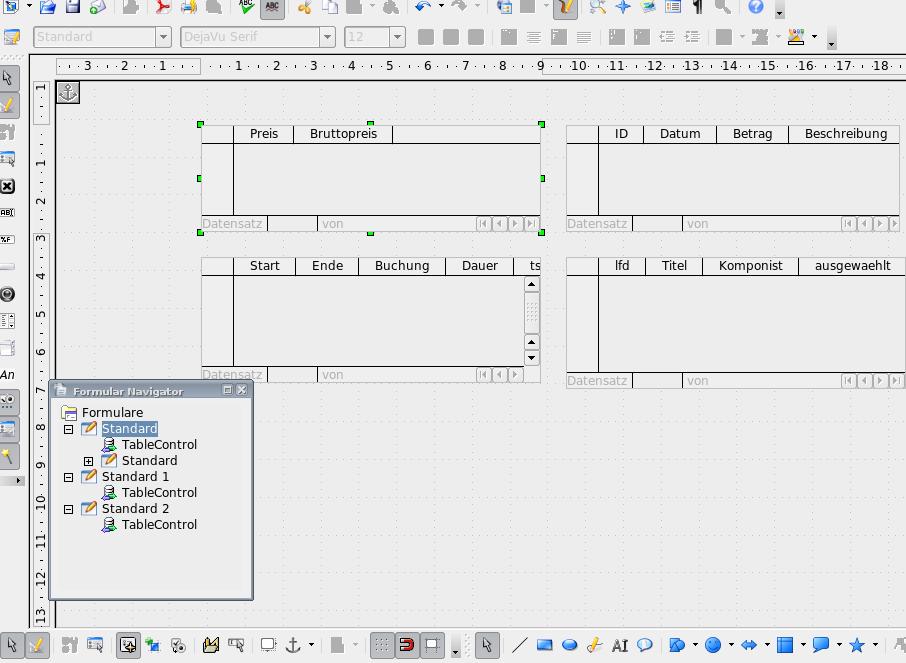Collapse the Standard 1 form node
The height and width of the screenshot is (663, 906).
tap(68, 477)
